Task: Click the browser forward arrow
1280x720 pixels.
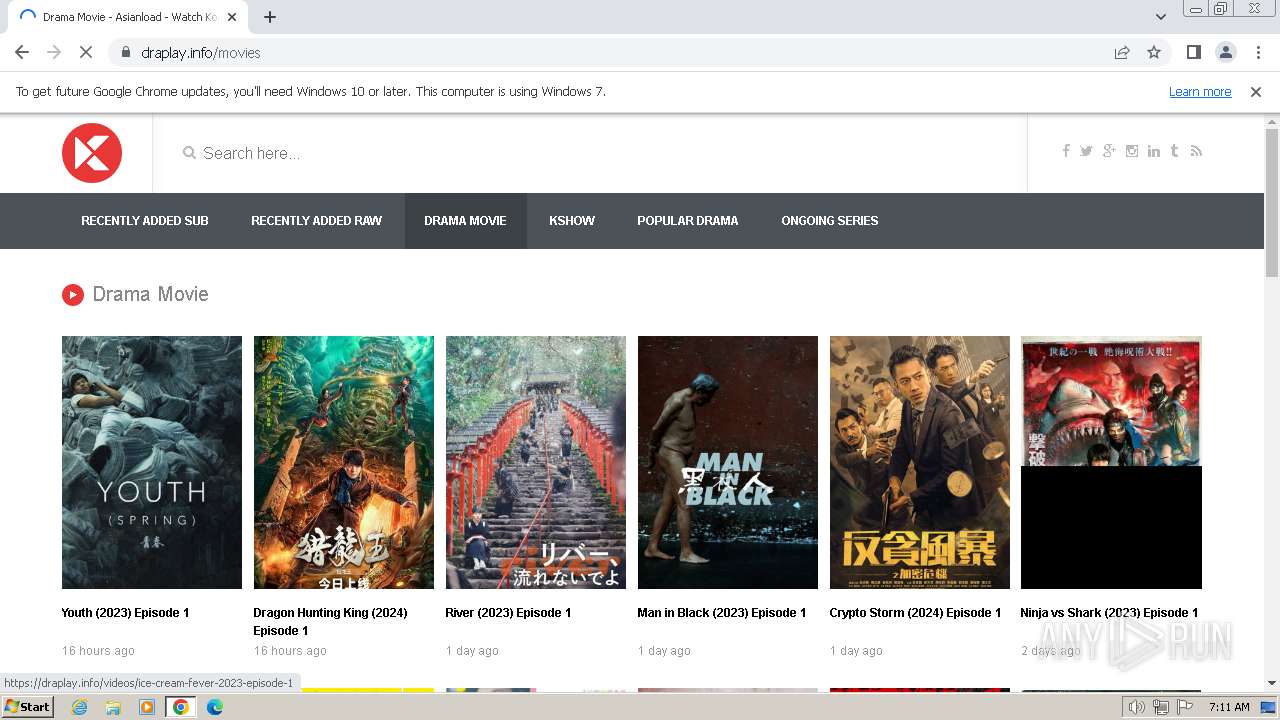Action: (x=54, y=52)
